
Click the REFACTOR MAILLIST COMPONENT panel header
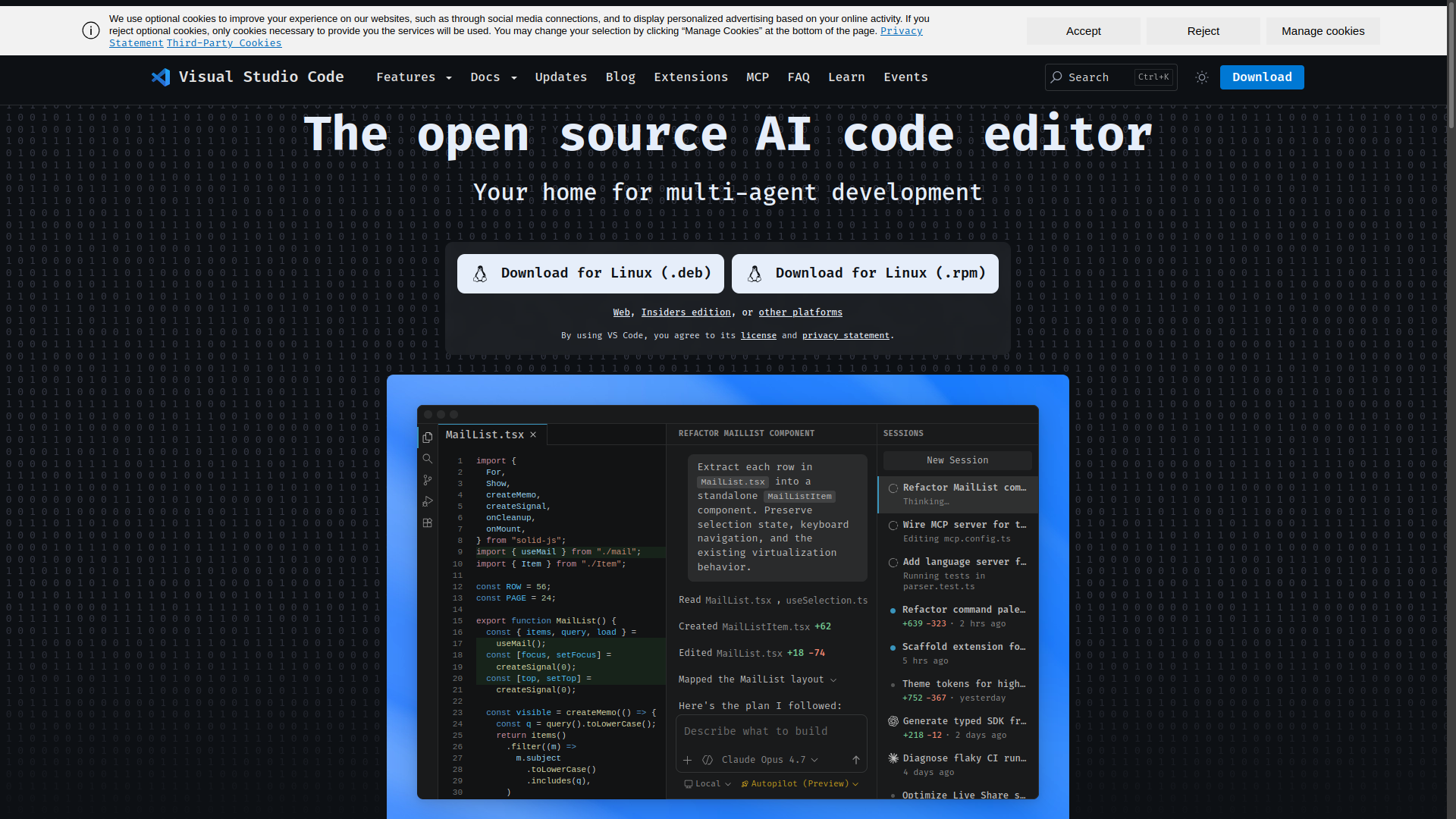[x=746, y=434]
